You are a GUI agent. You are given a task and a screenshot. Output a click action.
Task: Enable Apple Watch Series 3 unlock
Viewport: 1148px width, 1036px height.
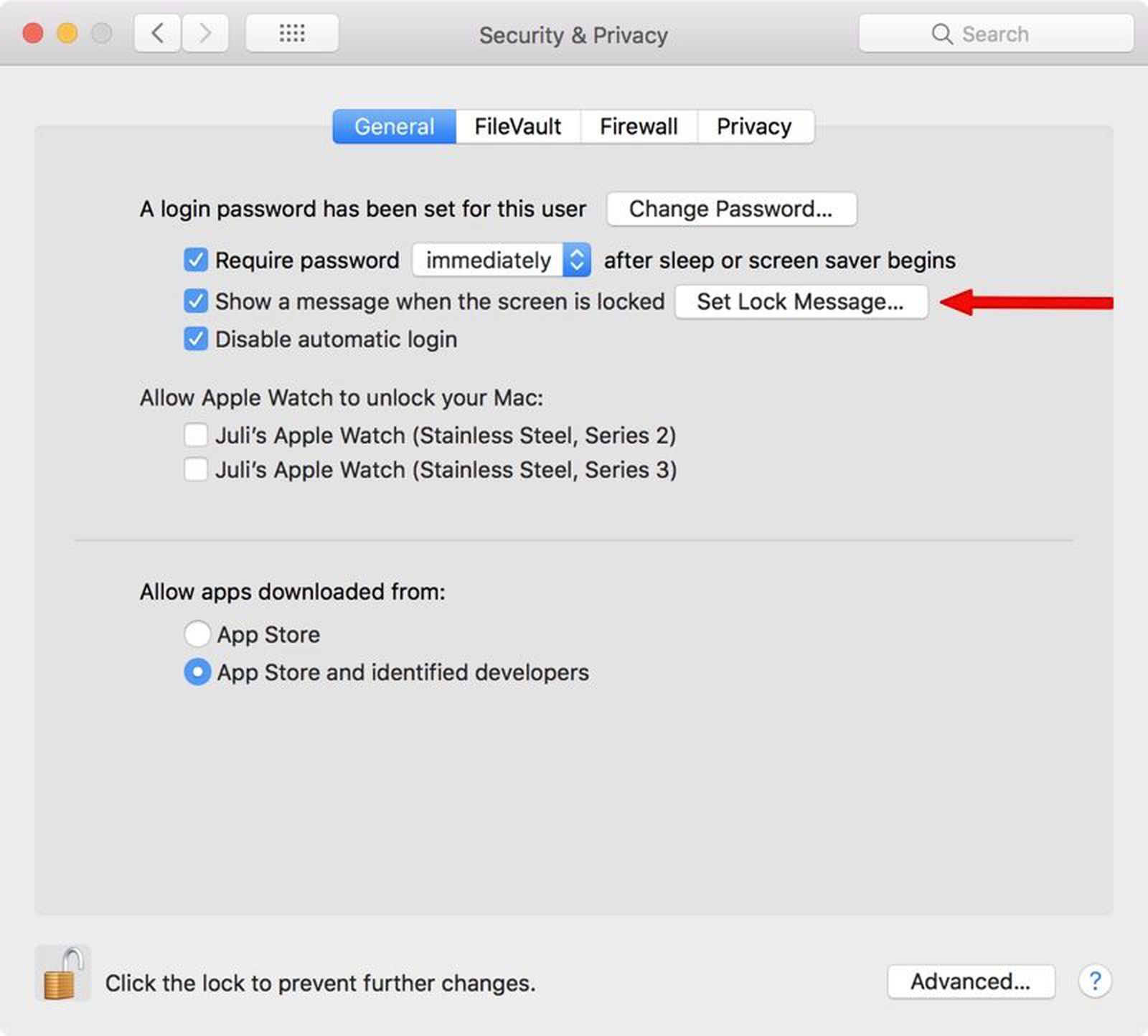[x=196, y=469]
